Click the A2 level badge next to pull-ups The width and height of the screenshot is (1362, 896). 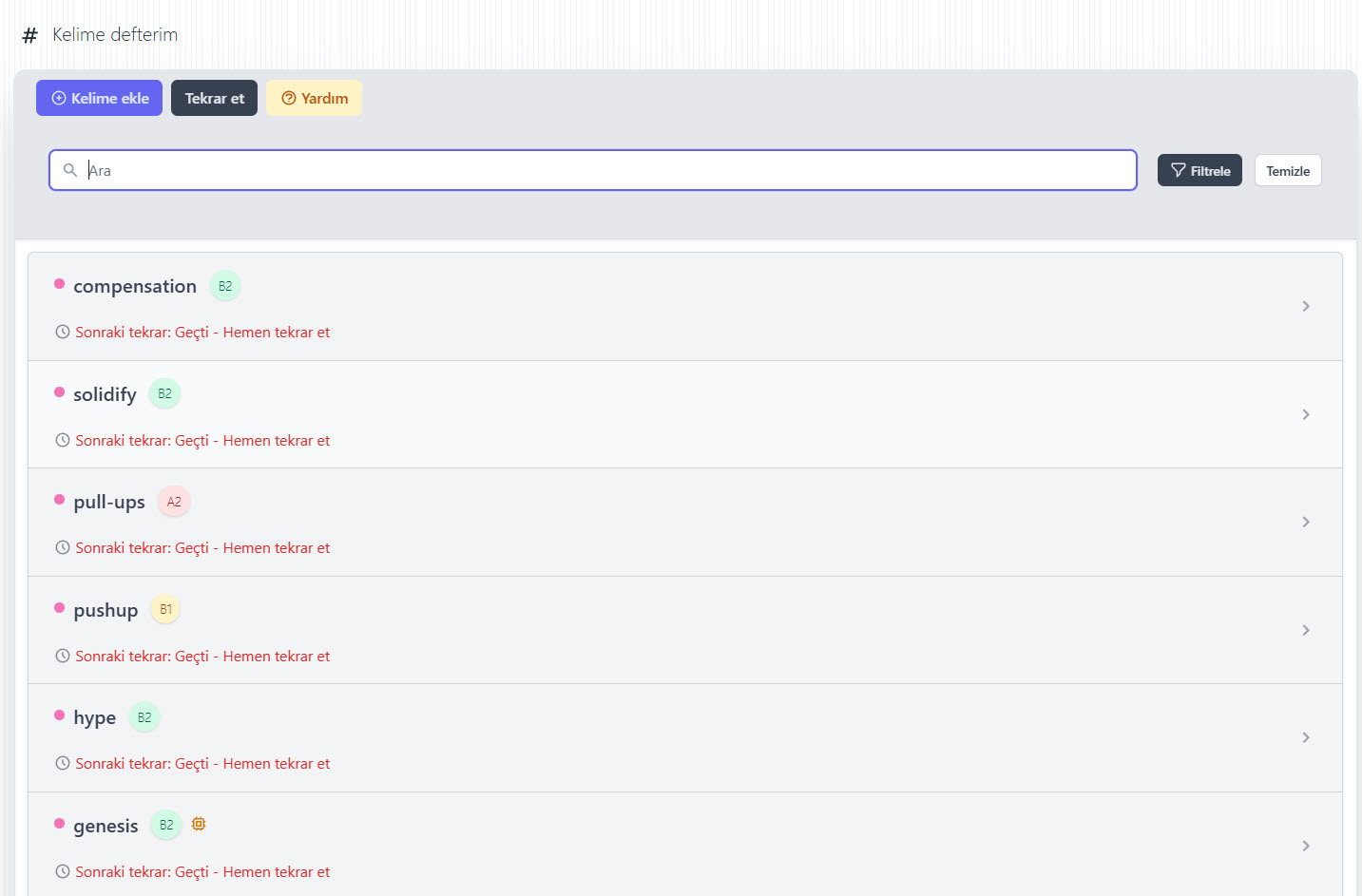(174, 502)
